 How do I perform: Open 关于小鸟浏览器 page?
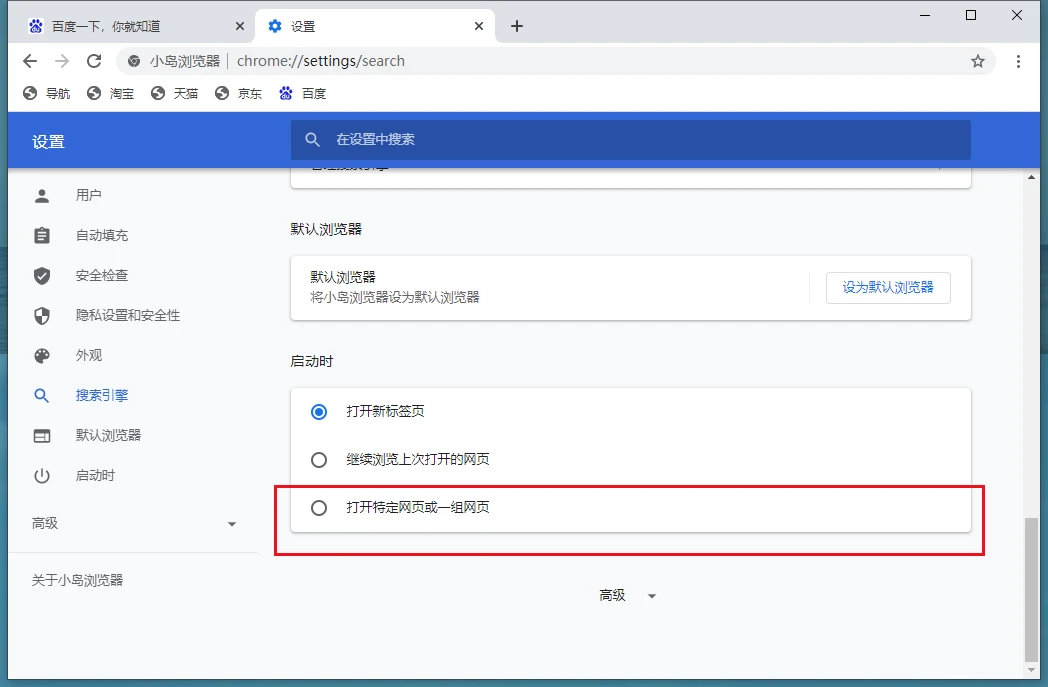78,580
